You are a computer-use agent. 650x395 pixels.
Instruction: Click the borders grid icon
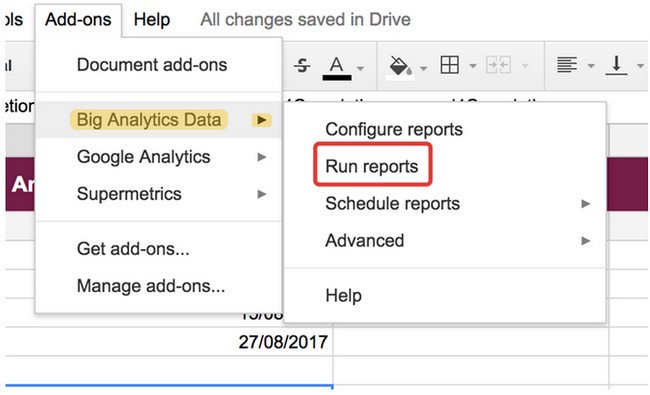[449, 65]
